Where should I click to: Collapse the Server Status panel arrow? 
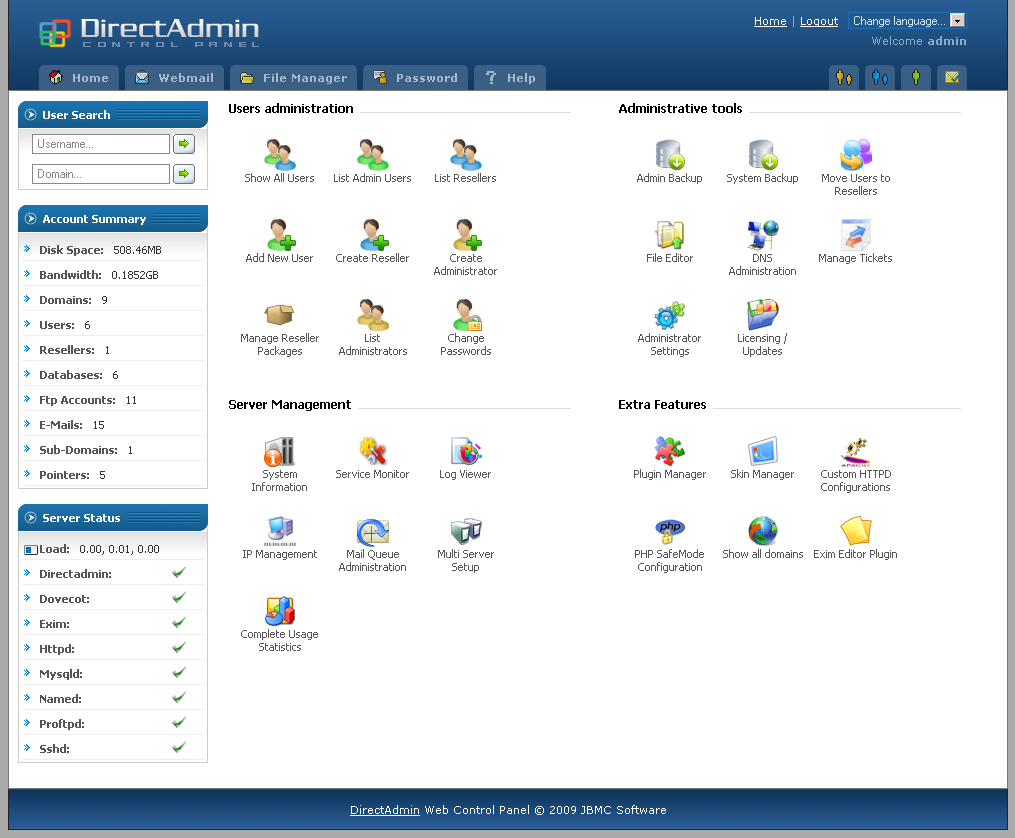click(x=30, y=518)
